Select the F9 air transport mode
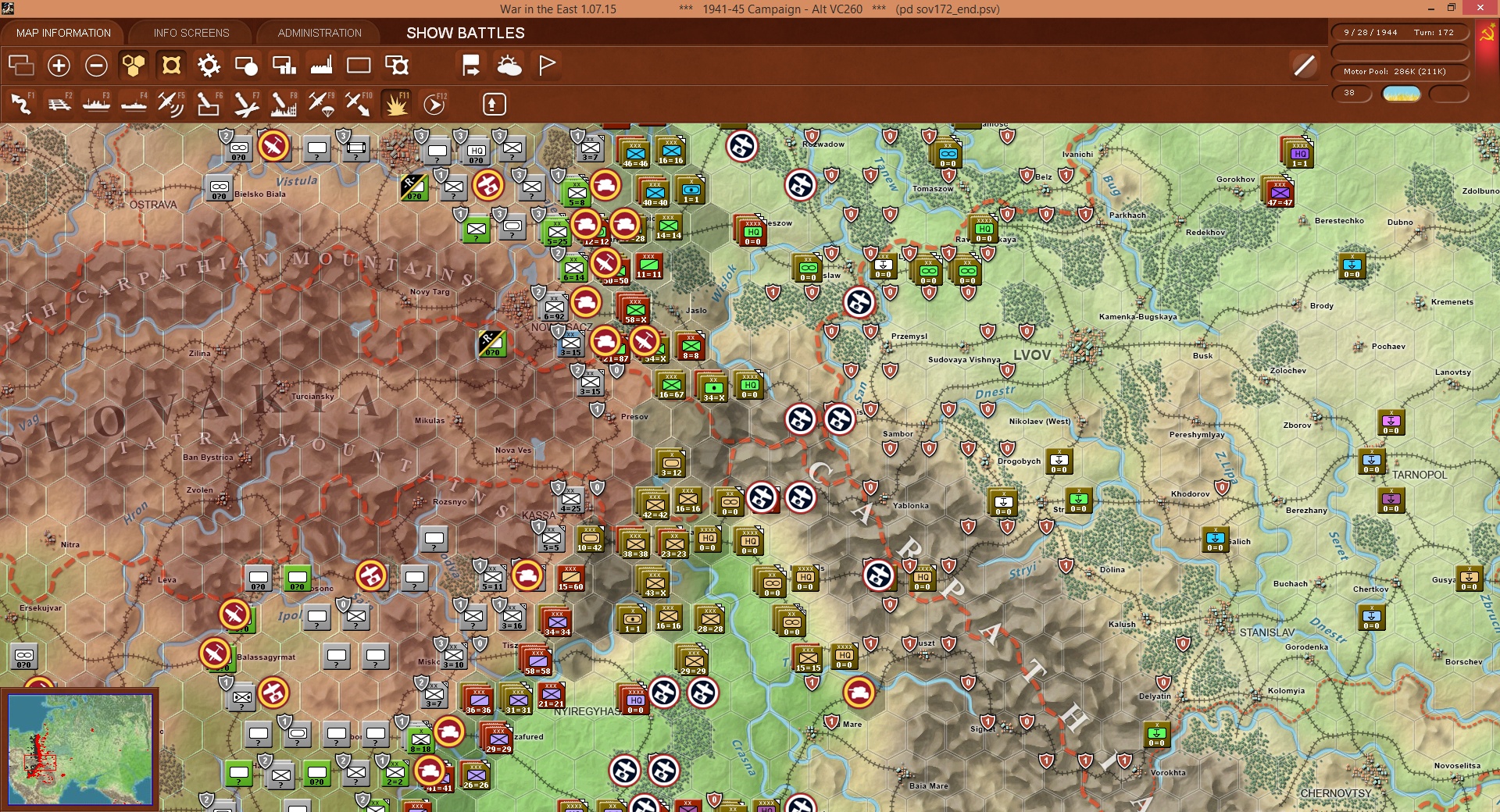Screen dimensions: 1500x812 click(321, 104)
